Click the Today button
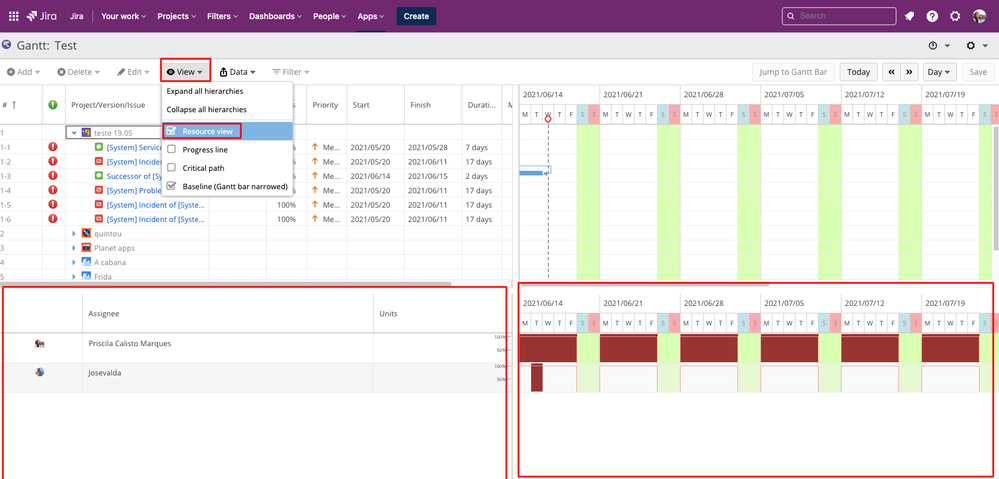999x479 pixels. pyautogui.click(x=858, y=72)
